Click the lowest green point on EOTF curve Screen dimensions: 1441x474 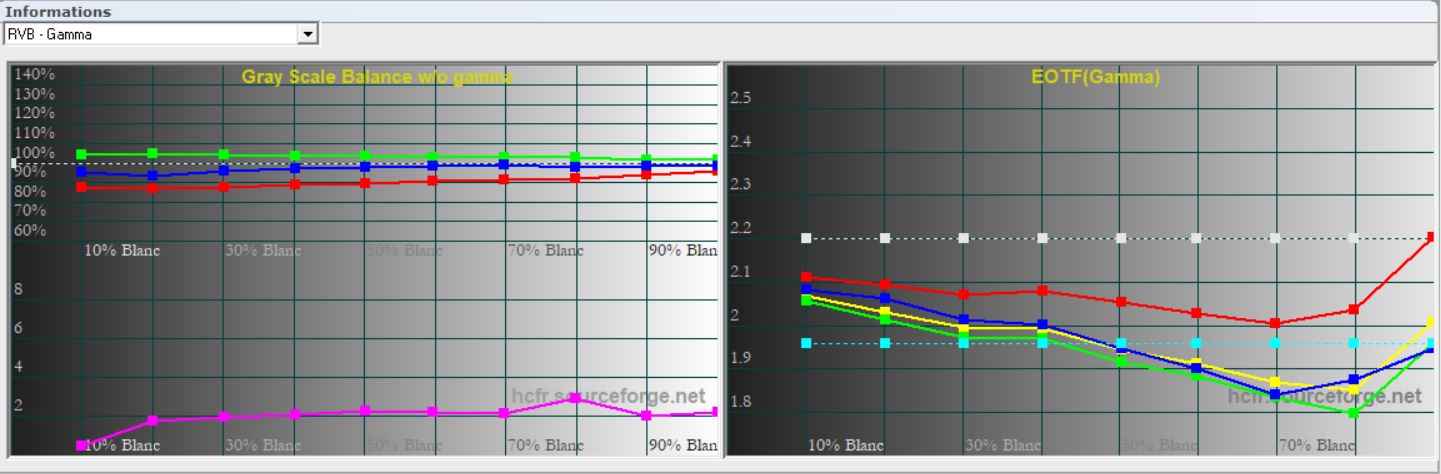point(1353,413)
